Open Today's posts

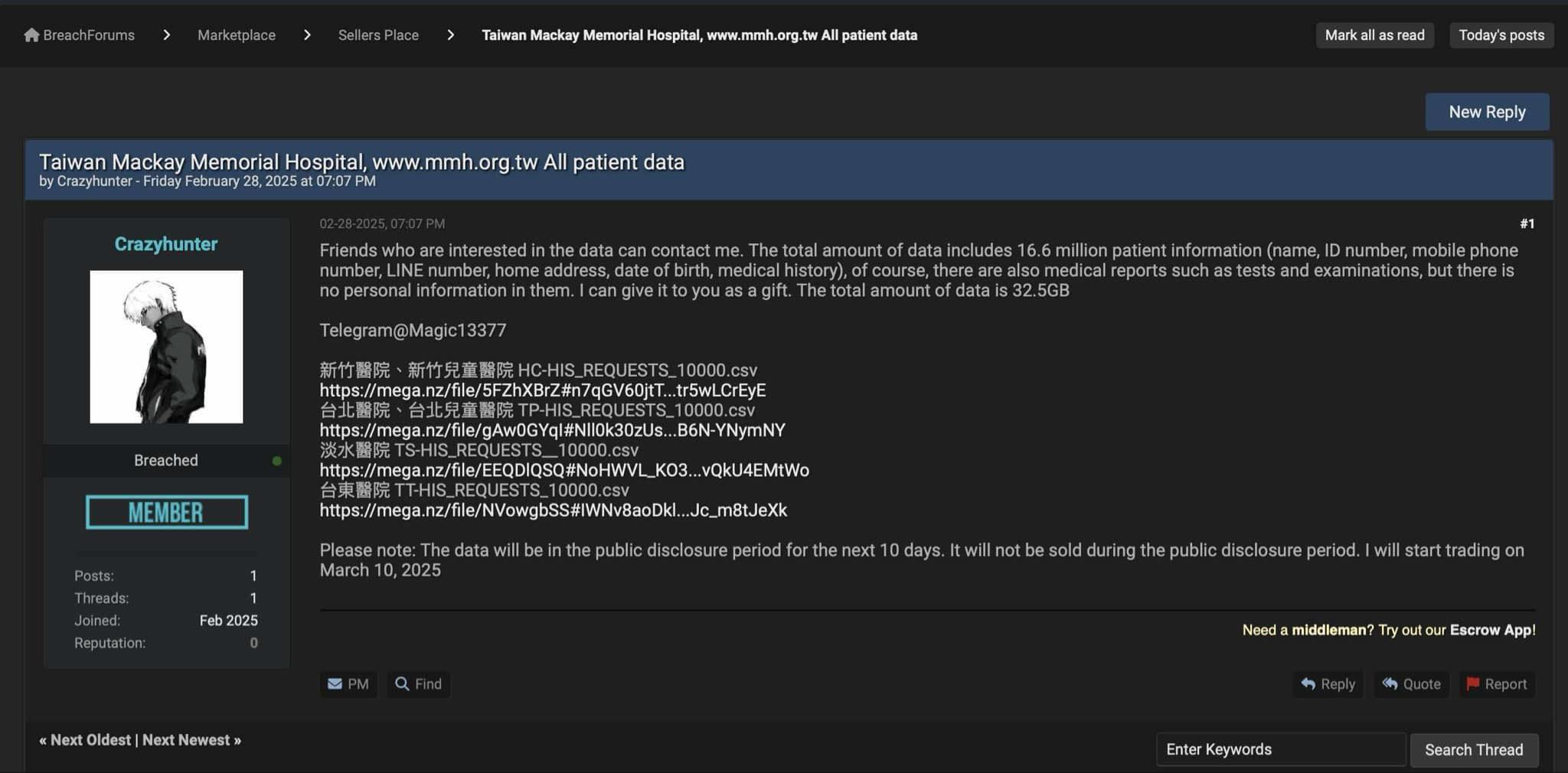[1501, 35]
